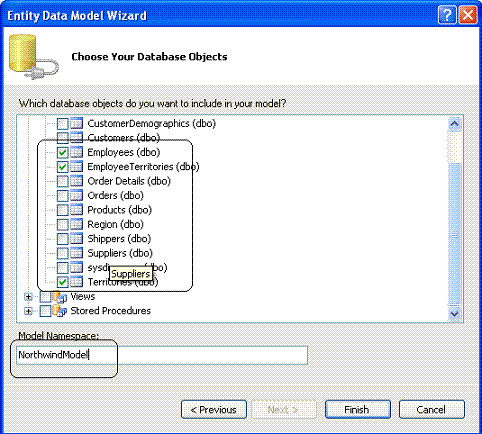Select the Suppliers (dbo) label

click(120, 253)
